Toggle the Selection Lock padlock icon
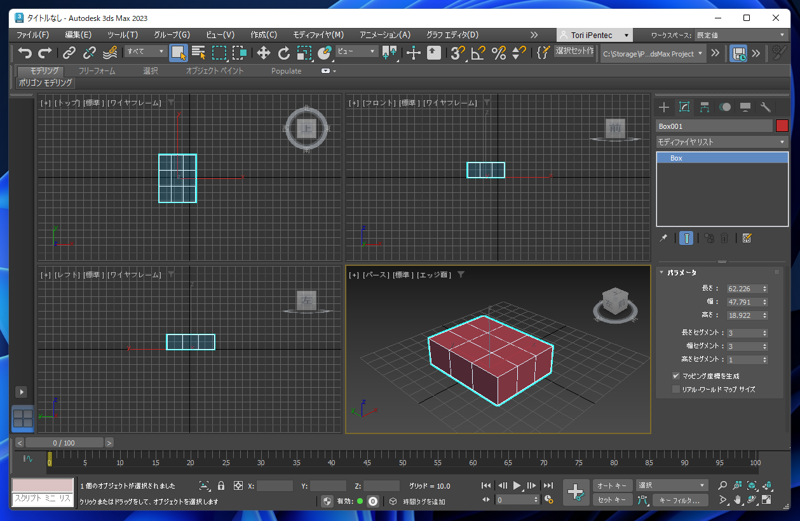The image size is (800, 521). pyautogui.click(x=221, y=486)
